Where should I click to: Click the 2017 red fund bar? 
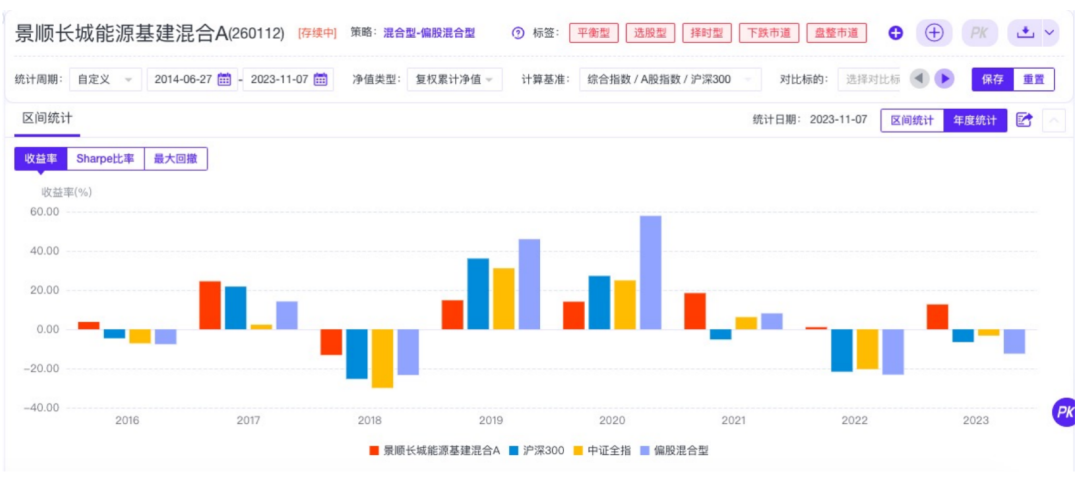(x=210, y=306)
